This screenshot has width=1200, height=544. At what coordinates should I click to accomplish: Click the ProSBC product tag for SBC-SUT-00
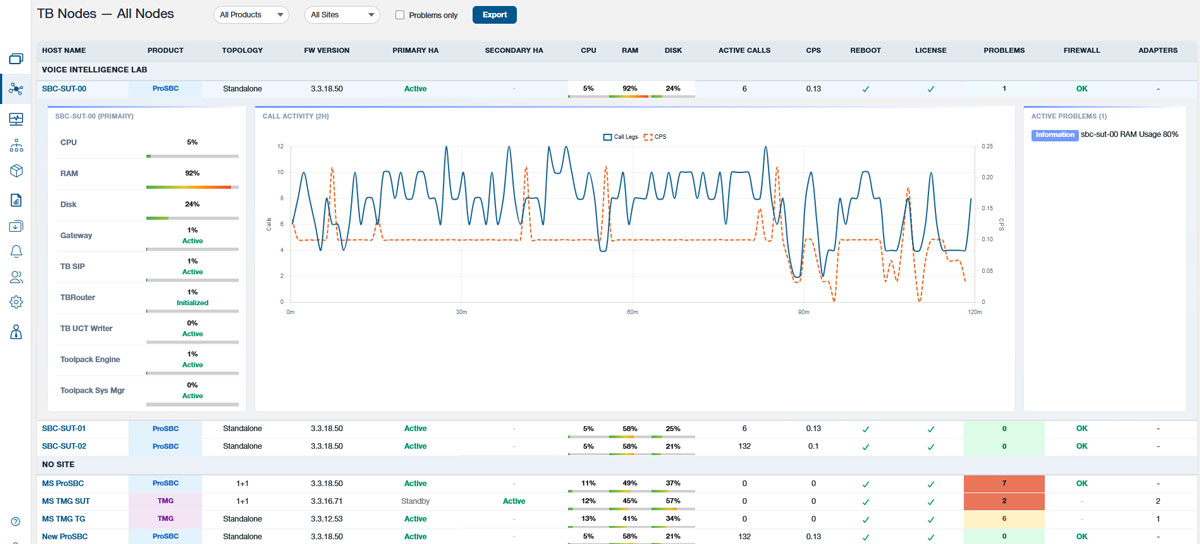click(x=165, y=89)
